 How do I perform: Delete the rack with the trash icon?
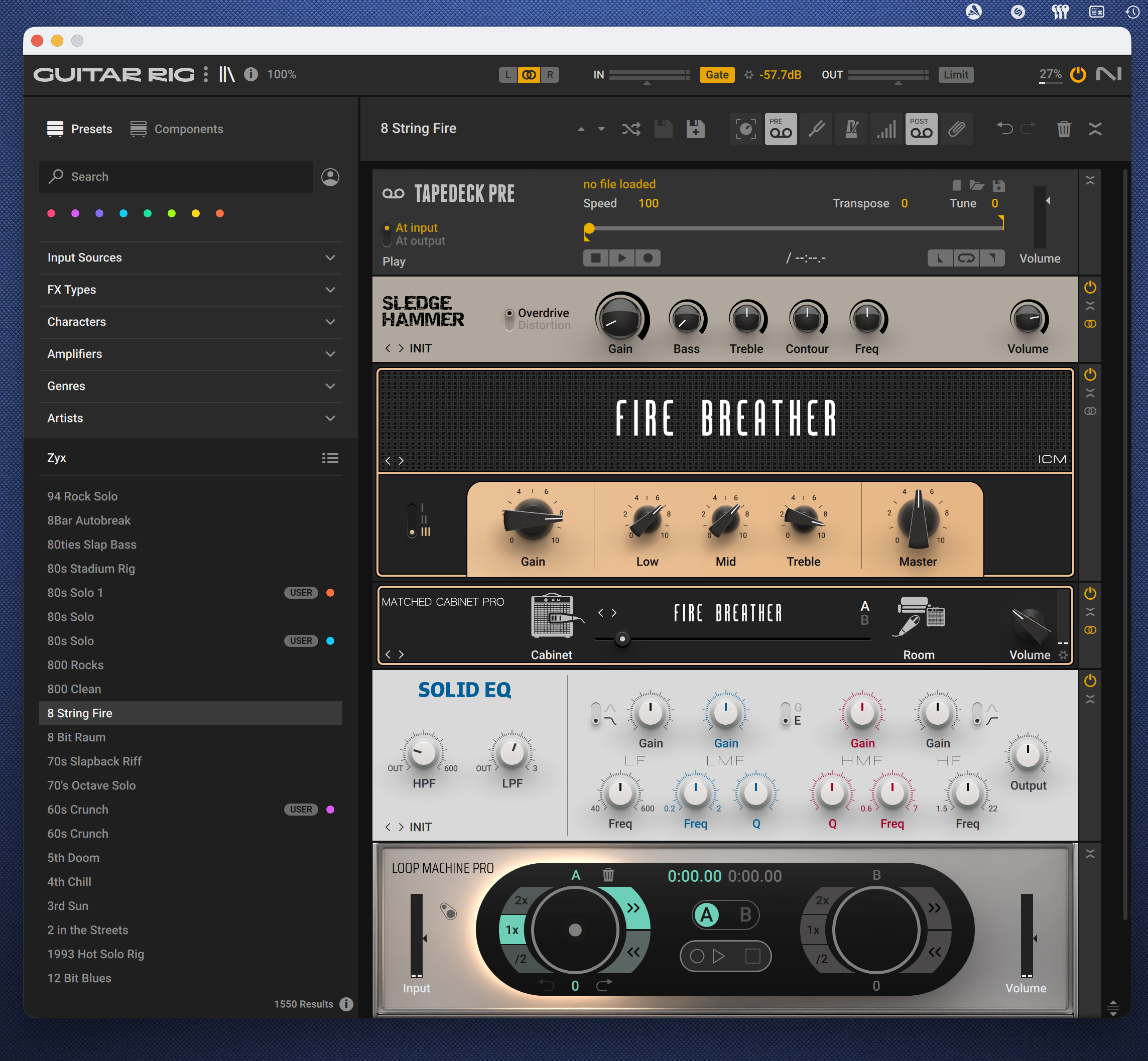(x=1064, y=129)
